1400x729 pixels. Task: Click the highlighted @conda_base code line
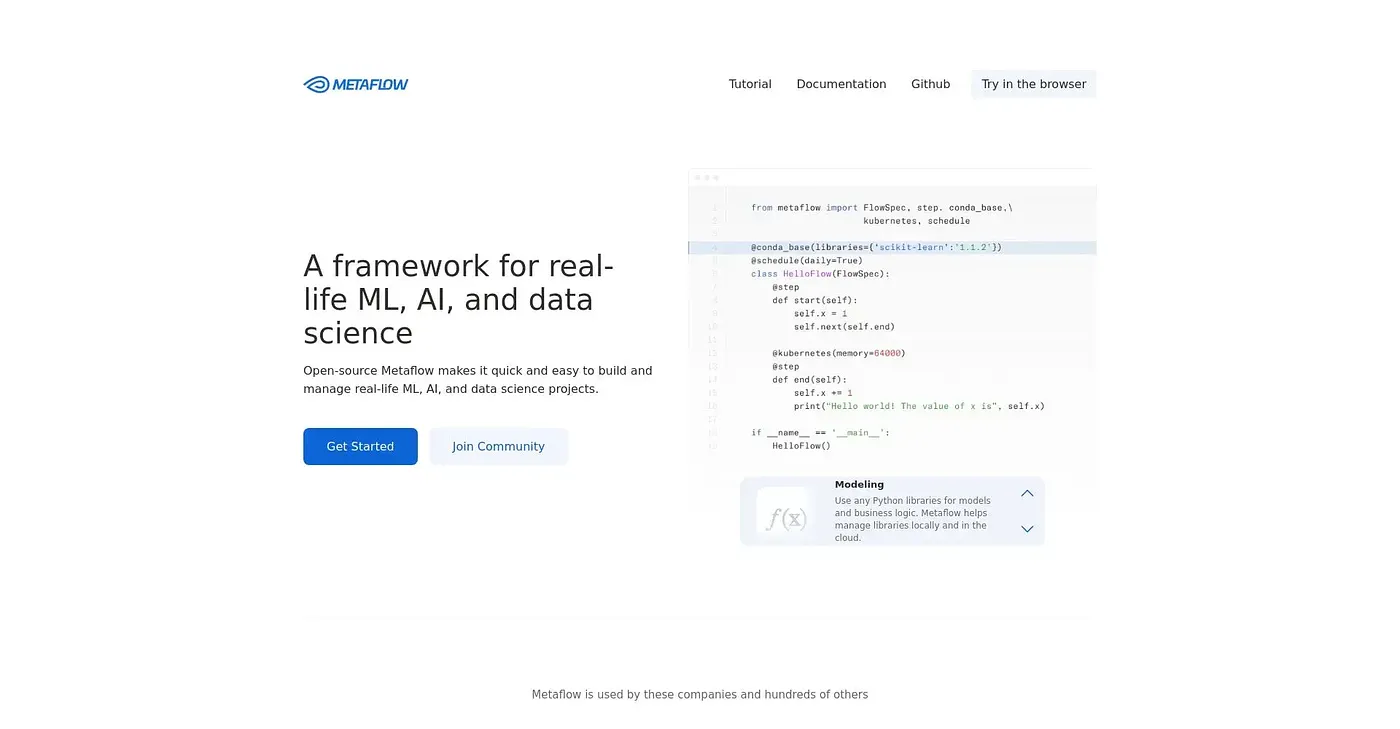892,247
